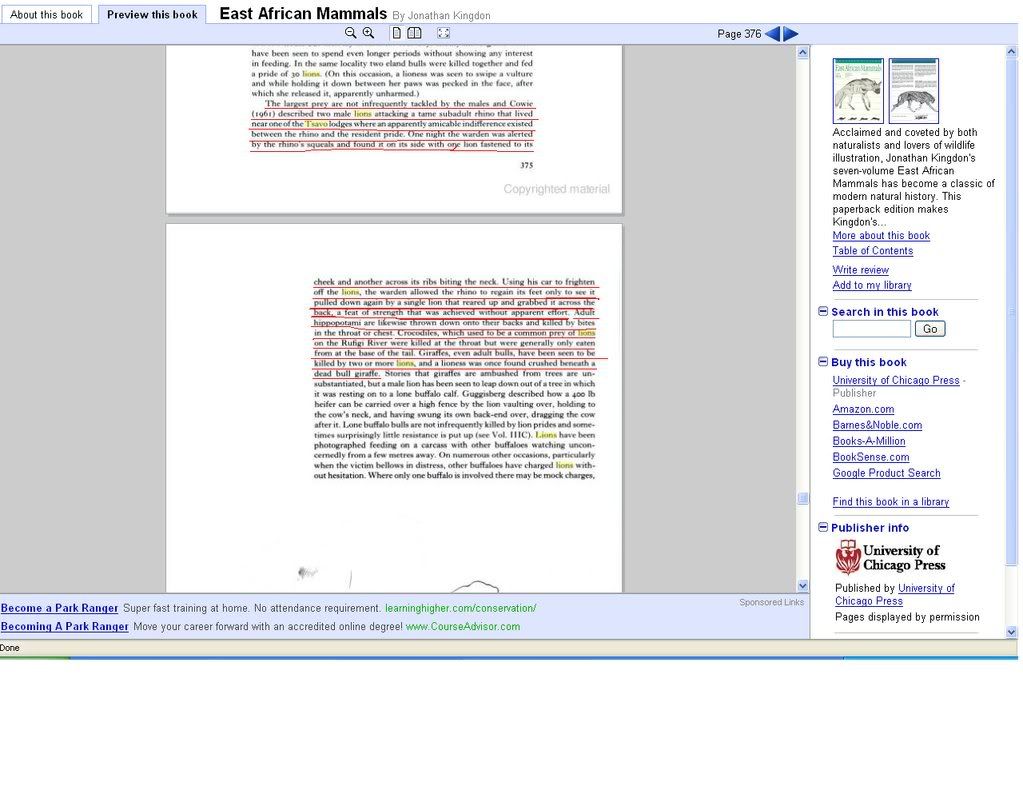The width and height of the screenshot is (1023, 798).
Task: Toggle fullscreen view icon
Action: (x=443, y=33)
